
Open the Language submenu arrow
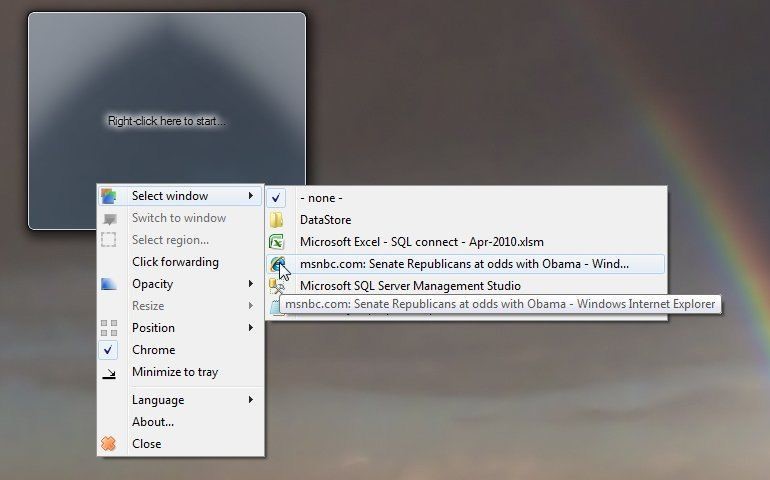click(251, 400)
